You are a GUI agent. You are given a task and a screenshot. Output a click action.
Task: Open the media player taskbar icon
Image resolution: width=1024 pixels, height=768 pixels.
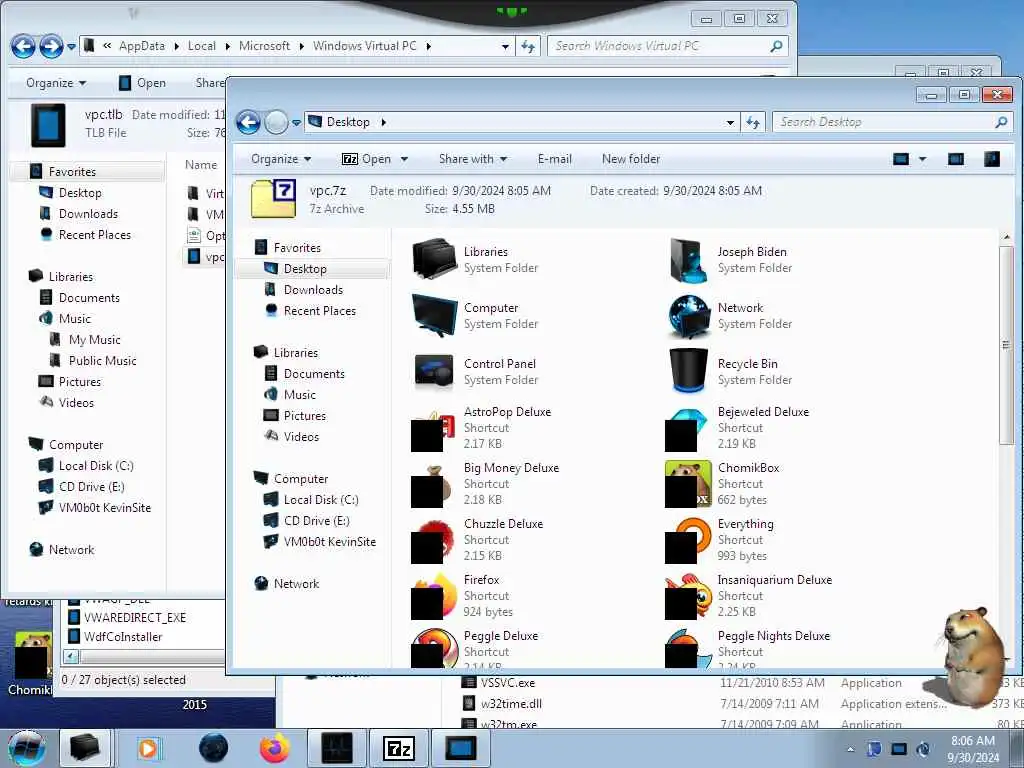149,748
